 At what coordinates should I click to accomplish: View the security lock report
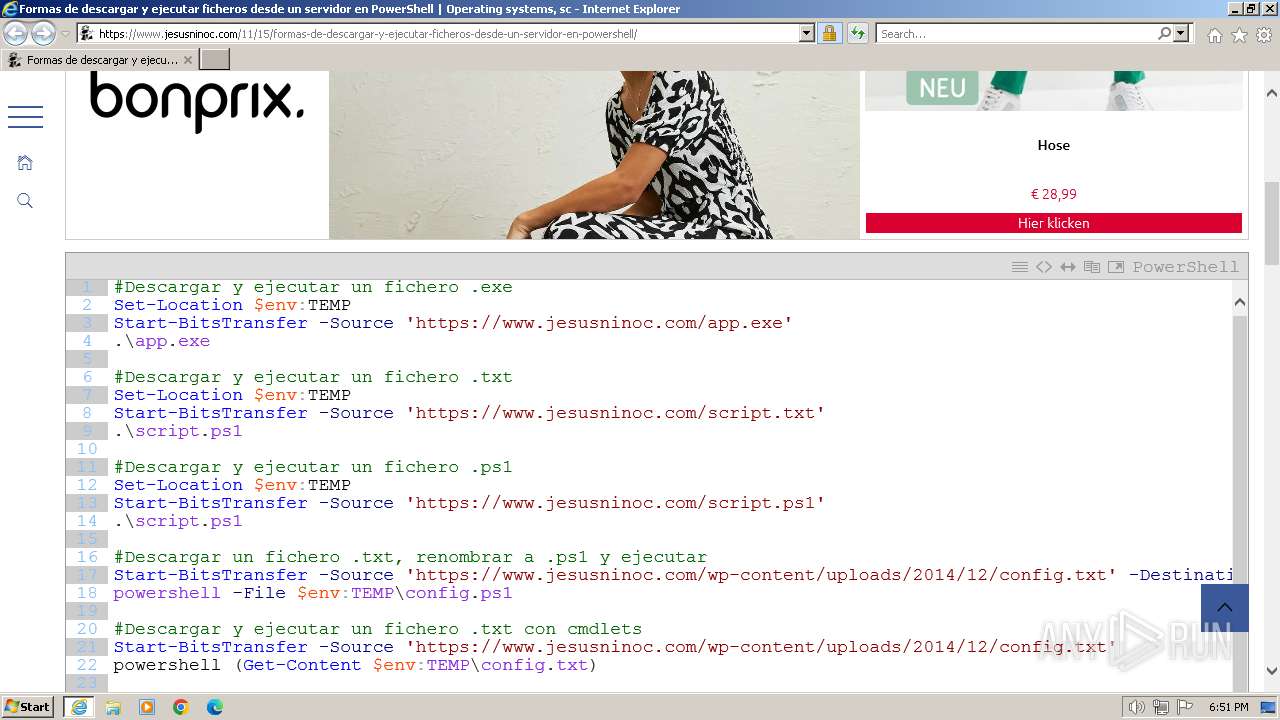pos(829,33)
